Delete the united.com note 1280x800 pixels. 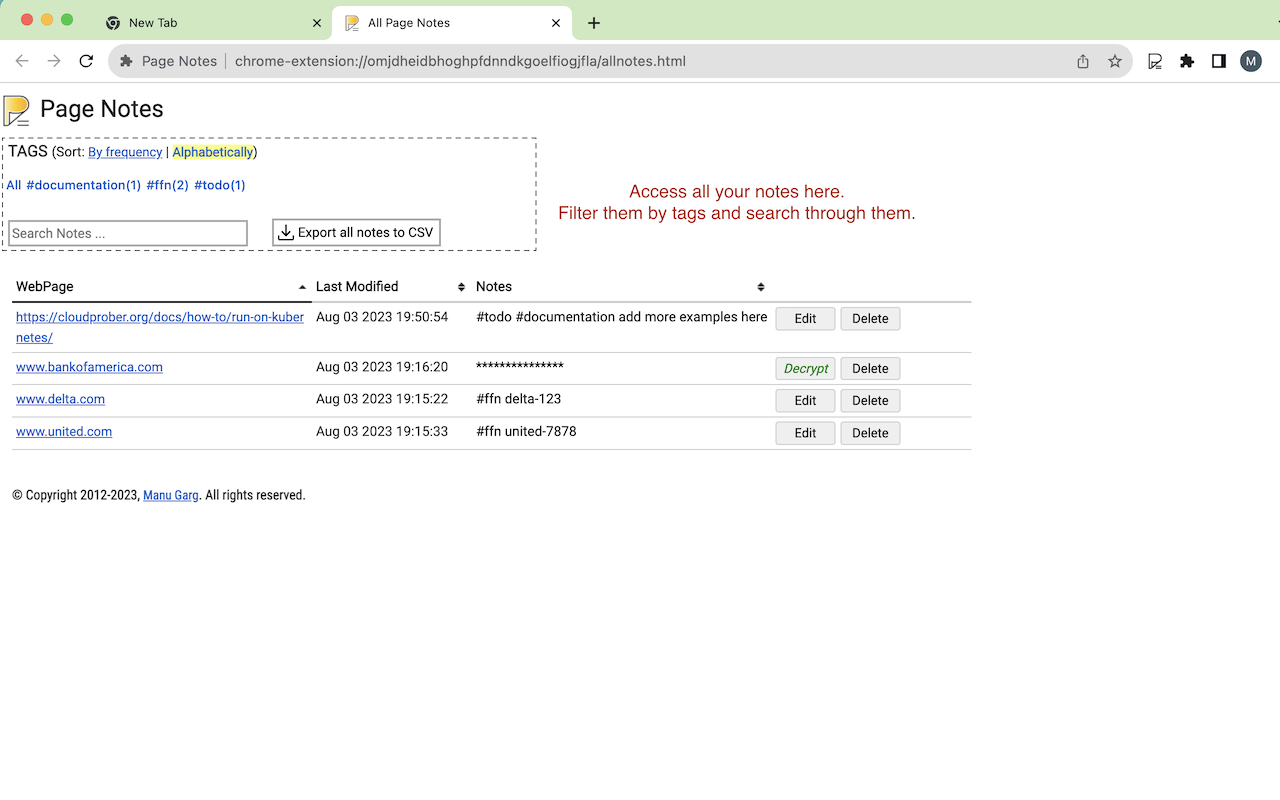(x=870, y=433)
